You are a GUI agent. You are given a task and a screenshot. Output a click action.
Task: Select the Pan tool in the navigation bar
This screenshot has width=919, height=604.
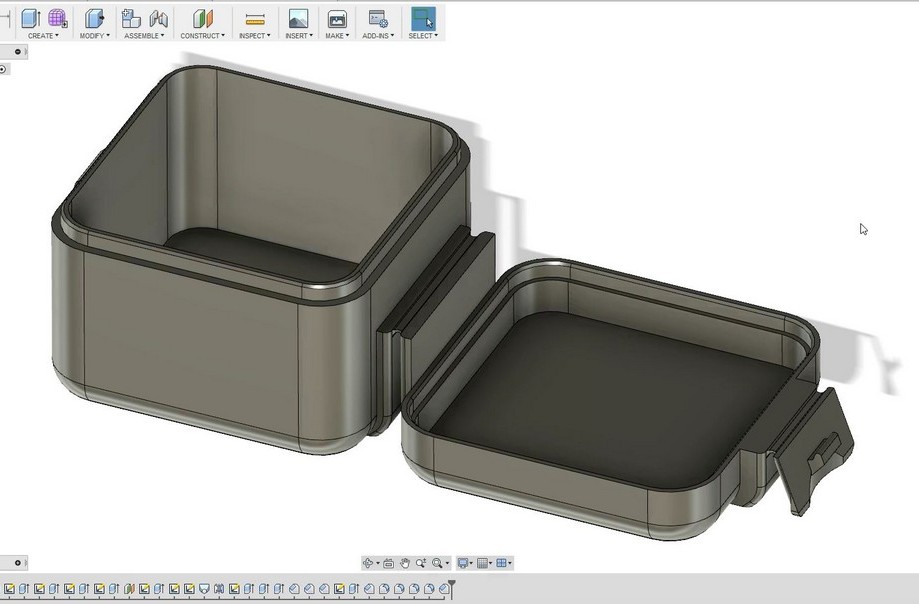point(406,563)
